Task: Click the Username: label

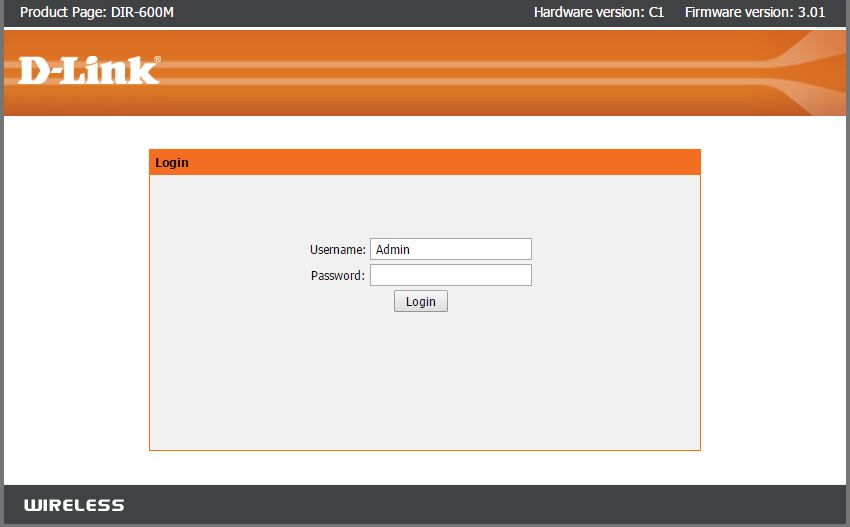Action: click(x=338, y=249)
